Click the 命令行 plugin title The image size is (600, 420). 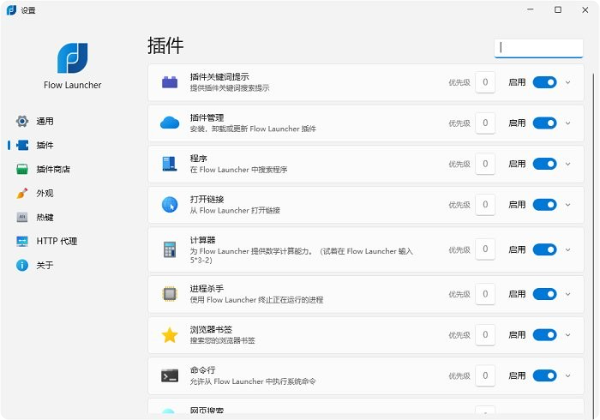[202, 370]
